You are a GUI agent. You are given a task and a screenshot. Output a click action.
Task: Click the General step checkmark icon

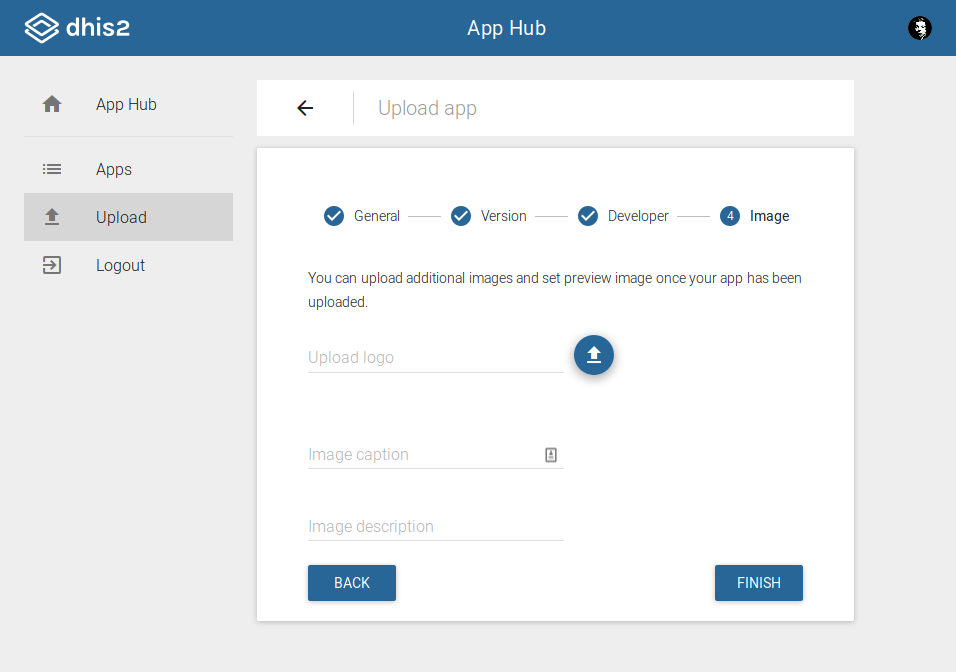click(x=334, y=216)
